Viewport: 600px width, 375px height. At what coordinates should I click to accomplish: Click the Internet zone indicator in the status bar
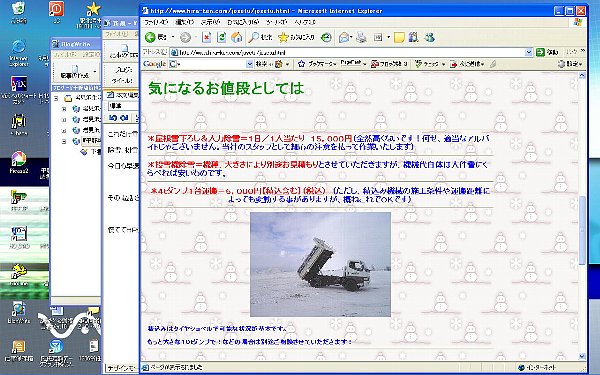(x=536, y=367)
